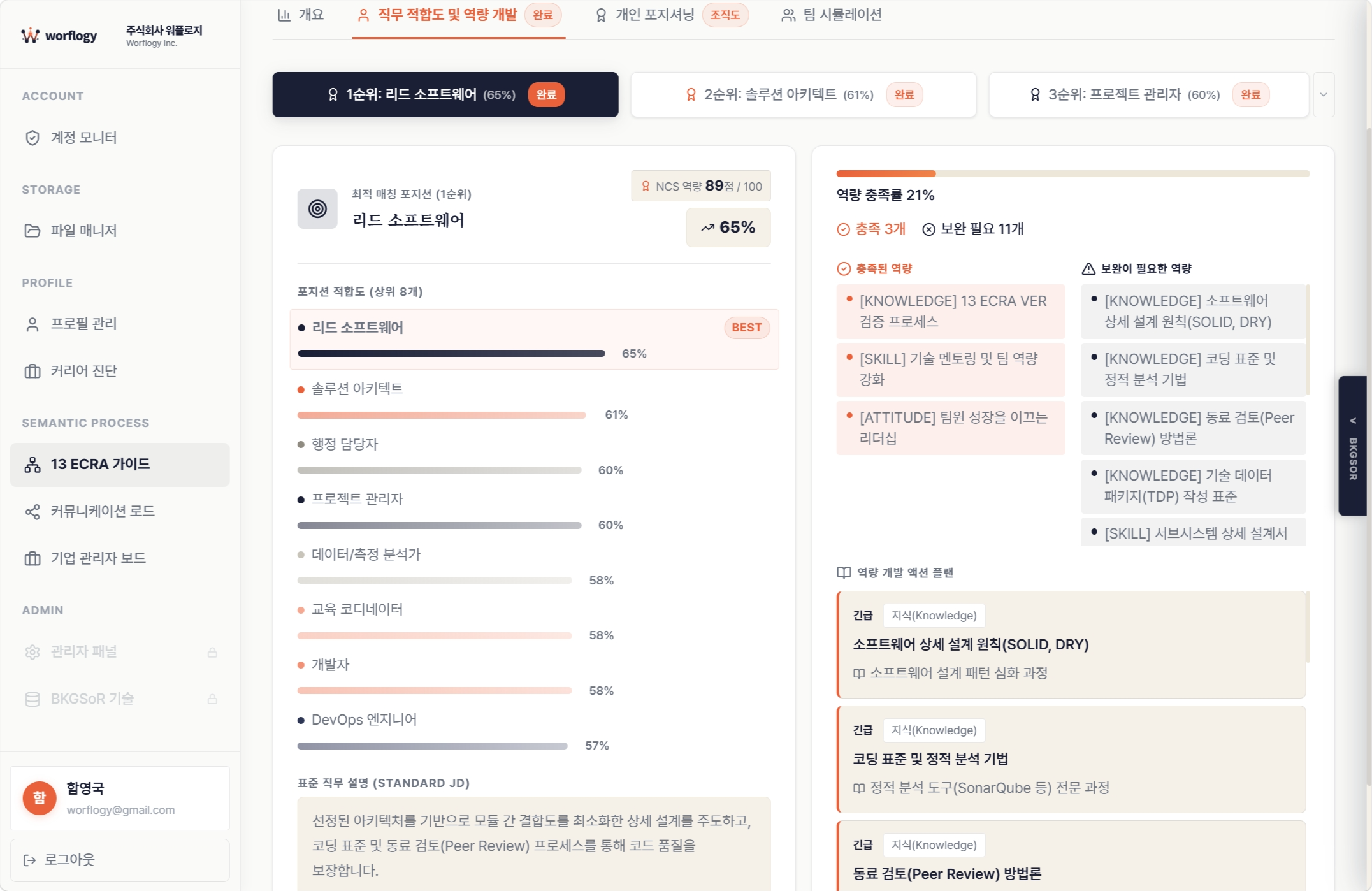Click the BKGSoR 기술 database icon
This screenshot has width=1372, height=891.
[32, 699]
